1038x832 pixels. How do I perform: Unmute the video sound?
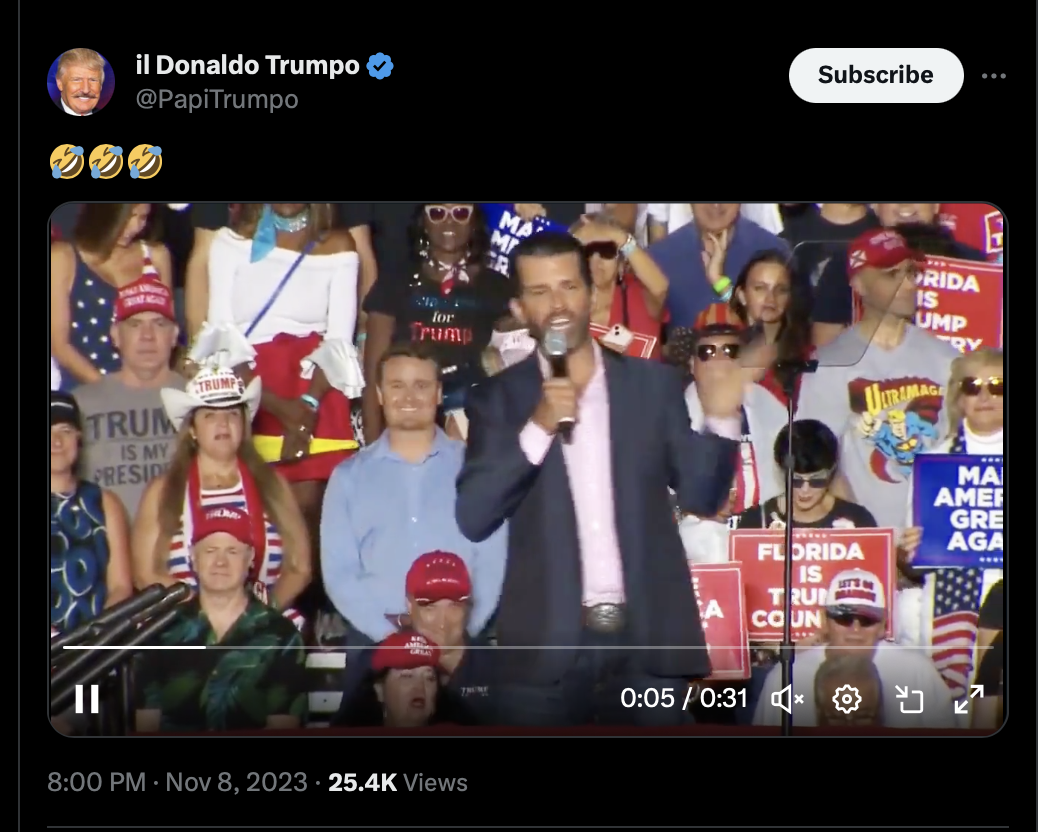(788, 698)
